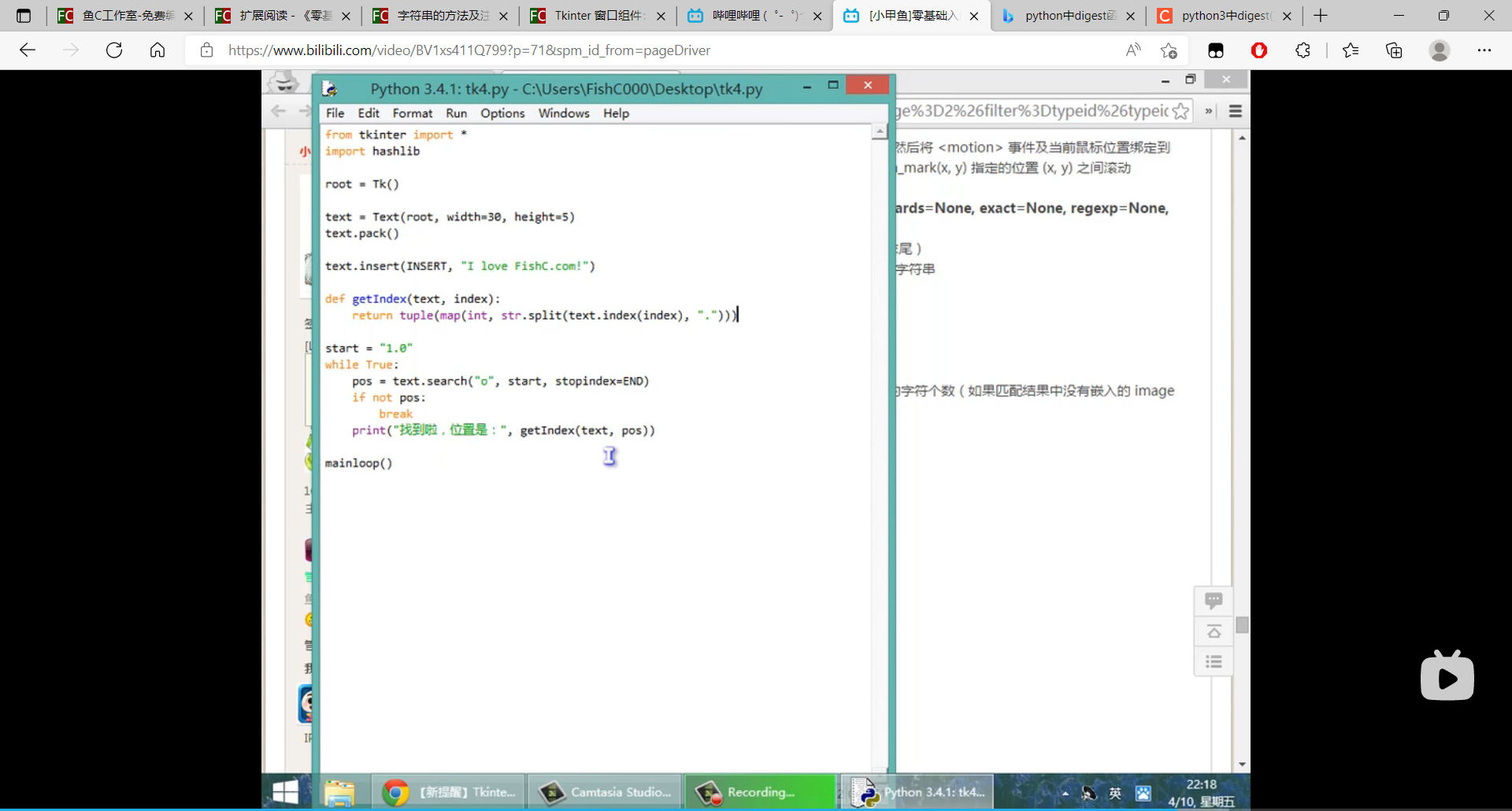Open the Favorites list icon

pyautogui.click(x=1351, y=50)
